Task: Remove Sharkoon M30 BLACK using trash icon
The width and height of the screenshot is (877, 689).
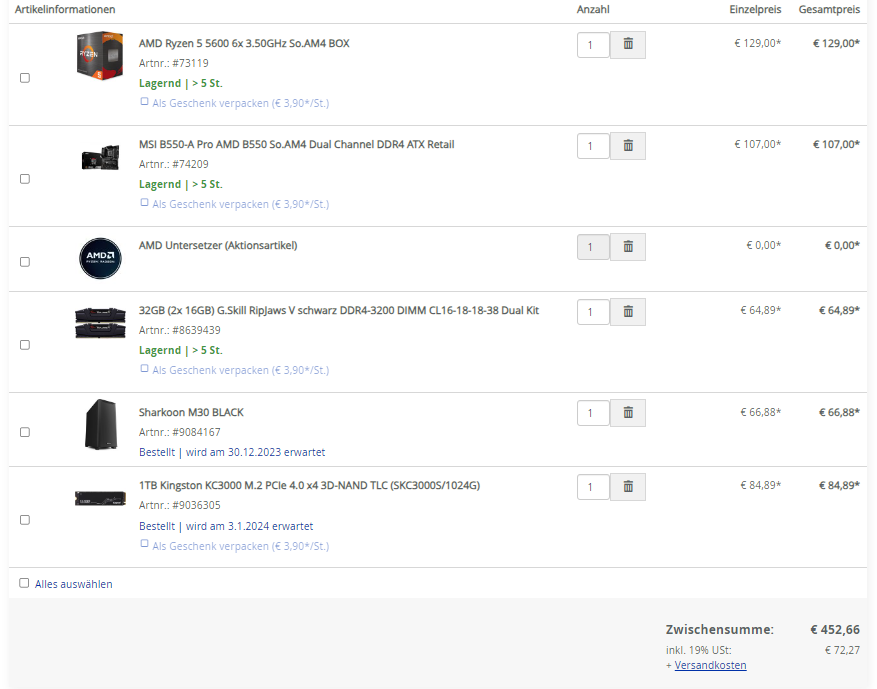Action: click(x=628, y=413)
